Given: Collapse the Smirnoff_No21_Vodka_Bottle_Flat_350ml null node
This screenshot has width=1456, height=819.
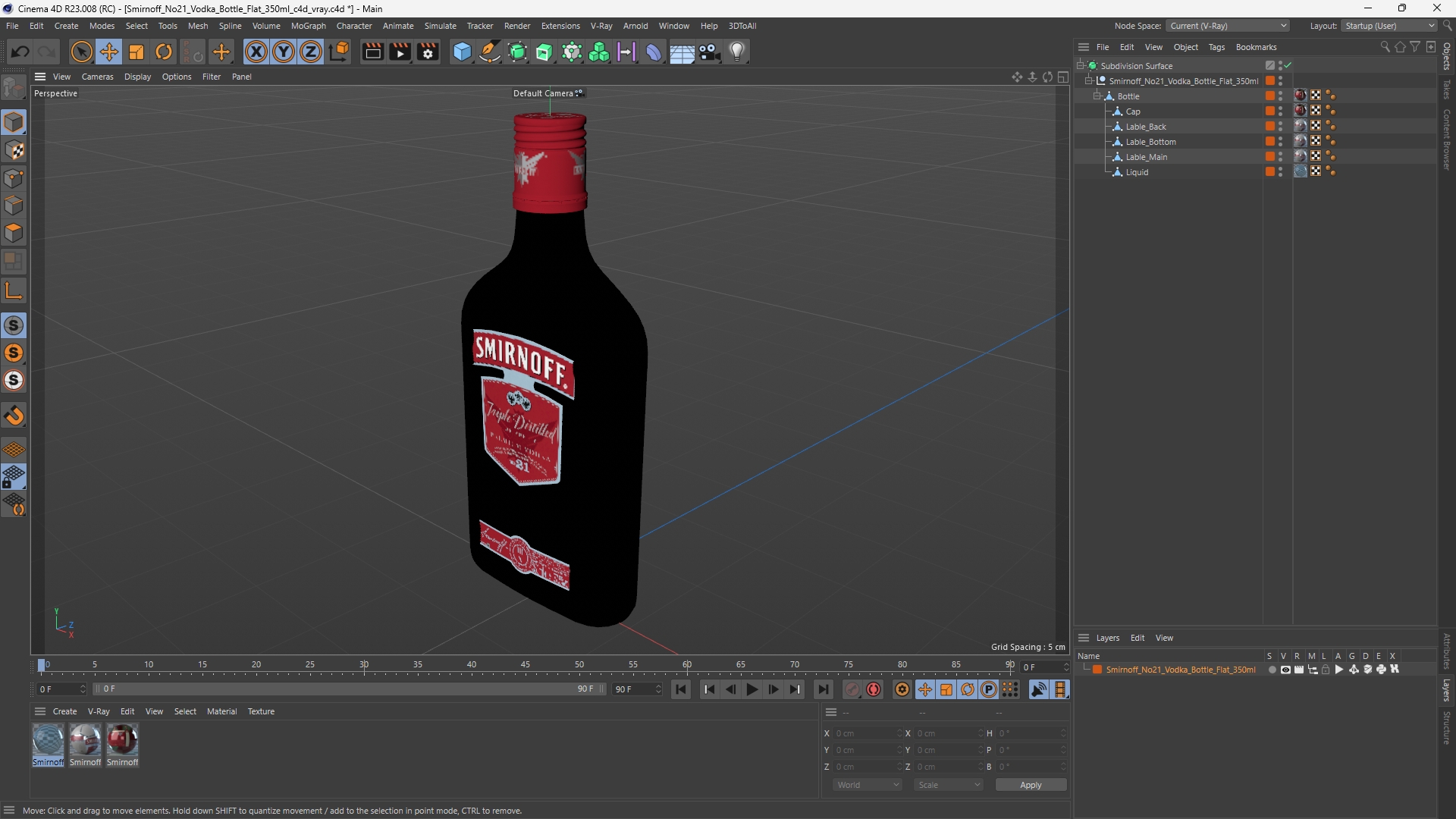Looking at the screenshot, I should click(x=1089, y=81).
